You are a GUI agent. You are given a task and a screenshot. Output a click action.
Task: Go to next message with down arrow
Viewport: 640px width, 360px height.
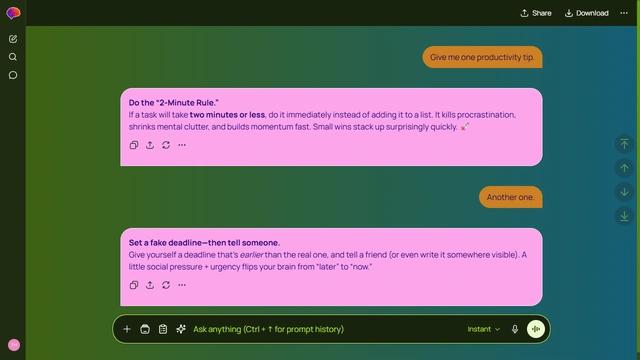(624, 192)
